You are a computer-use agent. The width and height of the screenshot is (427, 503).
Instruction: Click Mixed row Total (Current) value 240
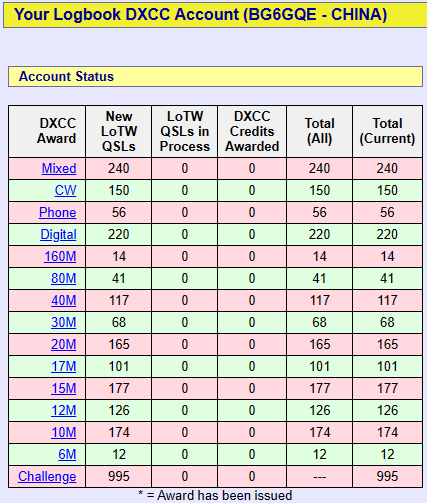click(387, 168)
